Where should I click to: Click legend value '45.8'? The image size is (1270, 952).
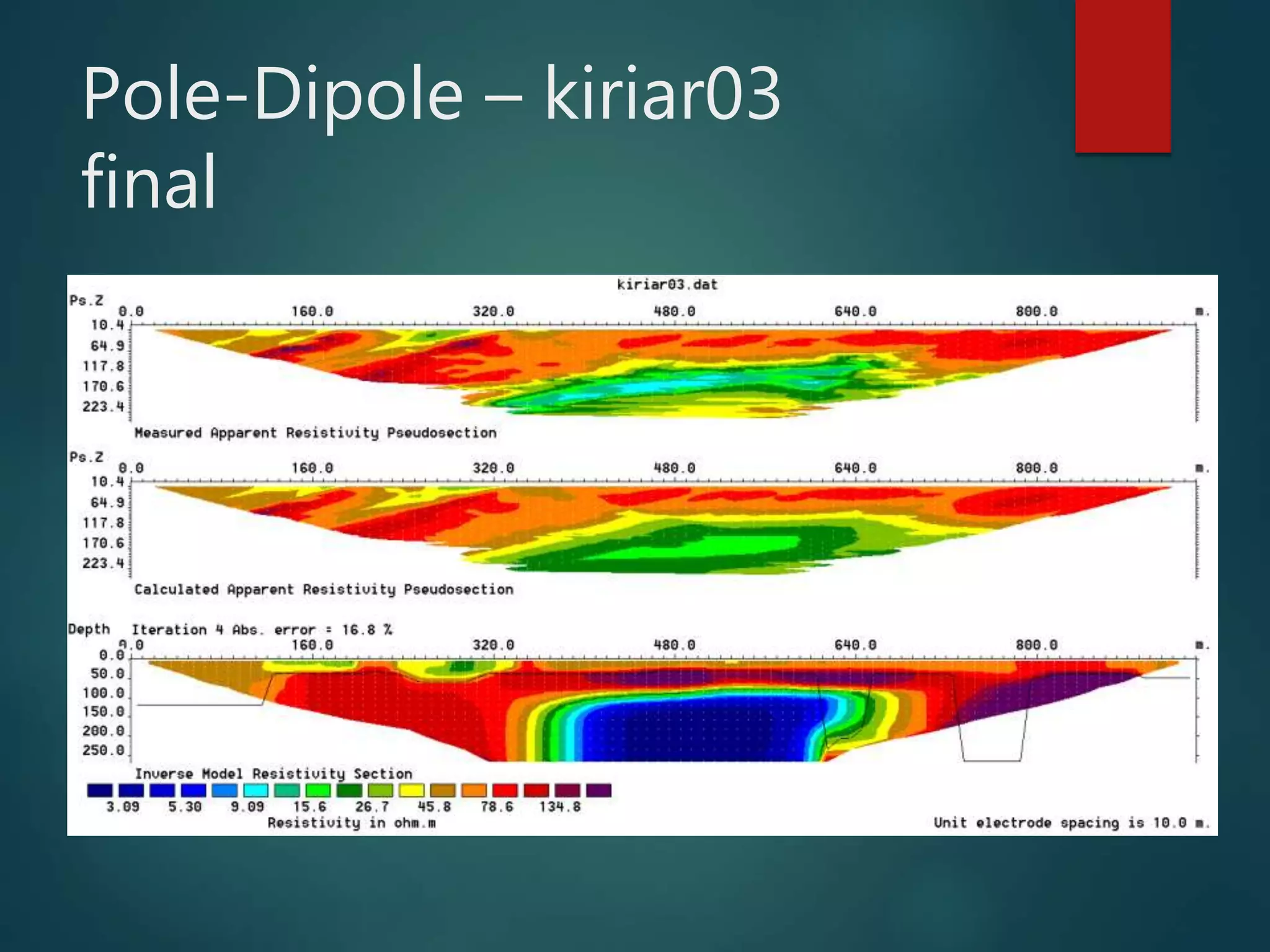[434, 807]
